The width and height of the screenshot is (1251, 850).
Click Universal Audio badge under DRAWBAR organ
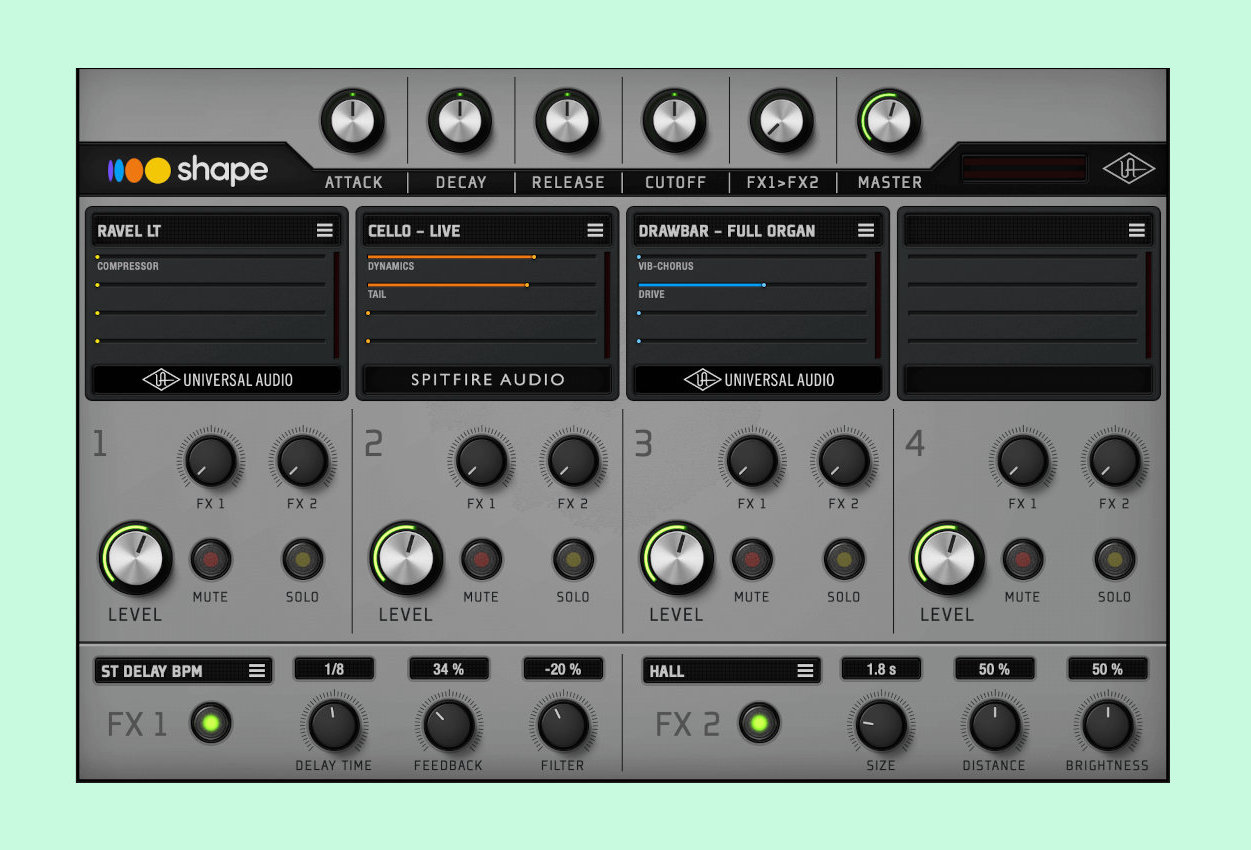point(758,380)
